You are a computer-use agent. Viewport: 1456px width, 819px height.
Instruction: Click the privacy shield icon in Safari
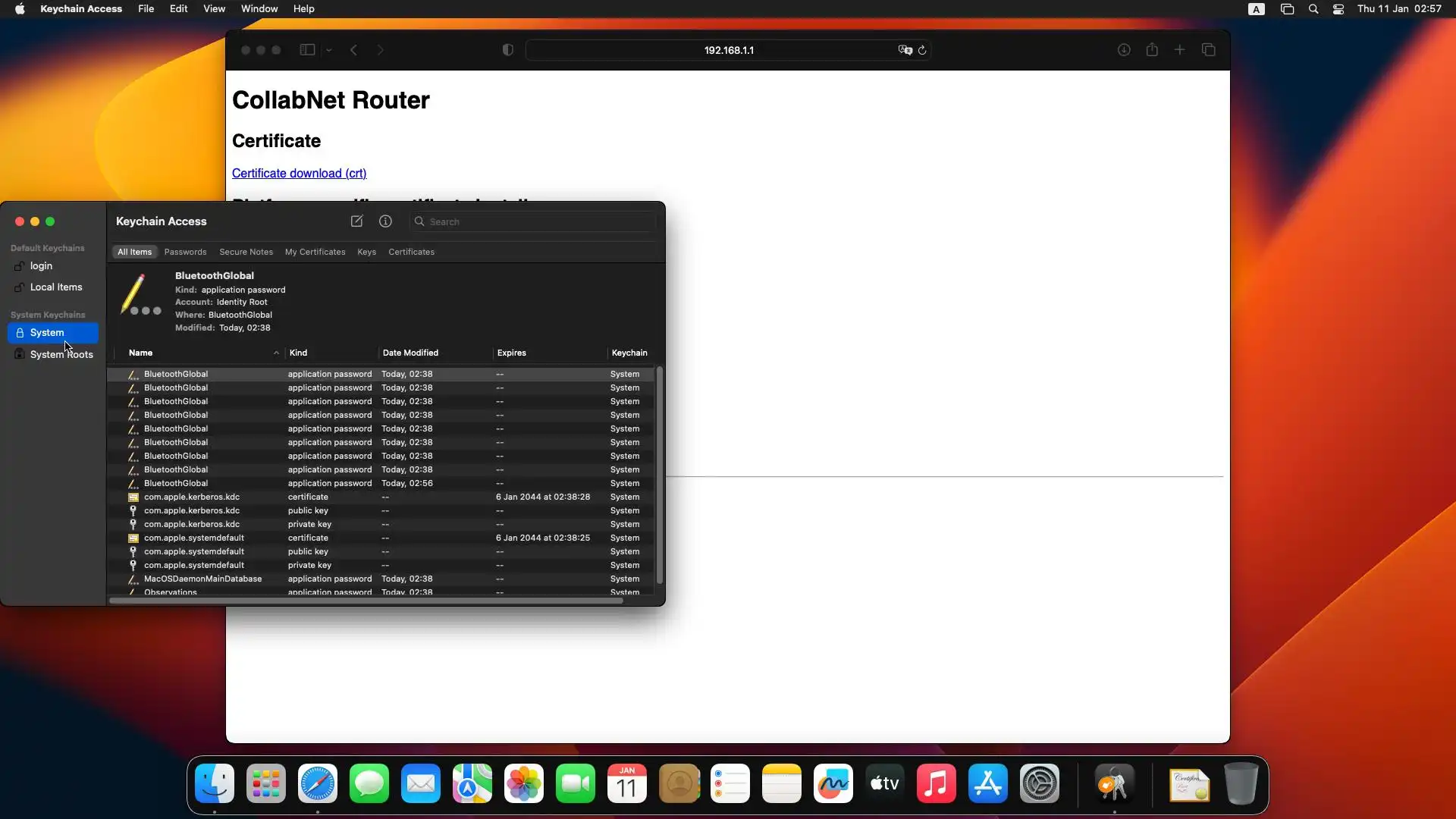coord(508,50)
